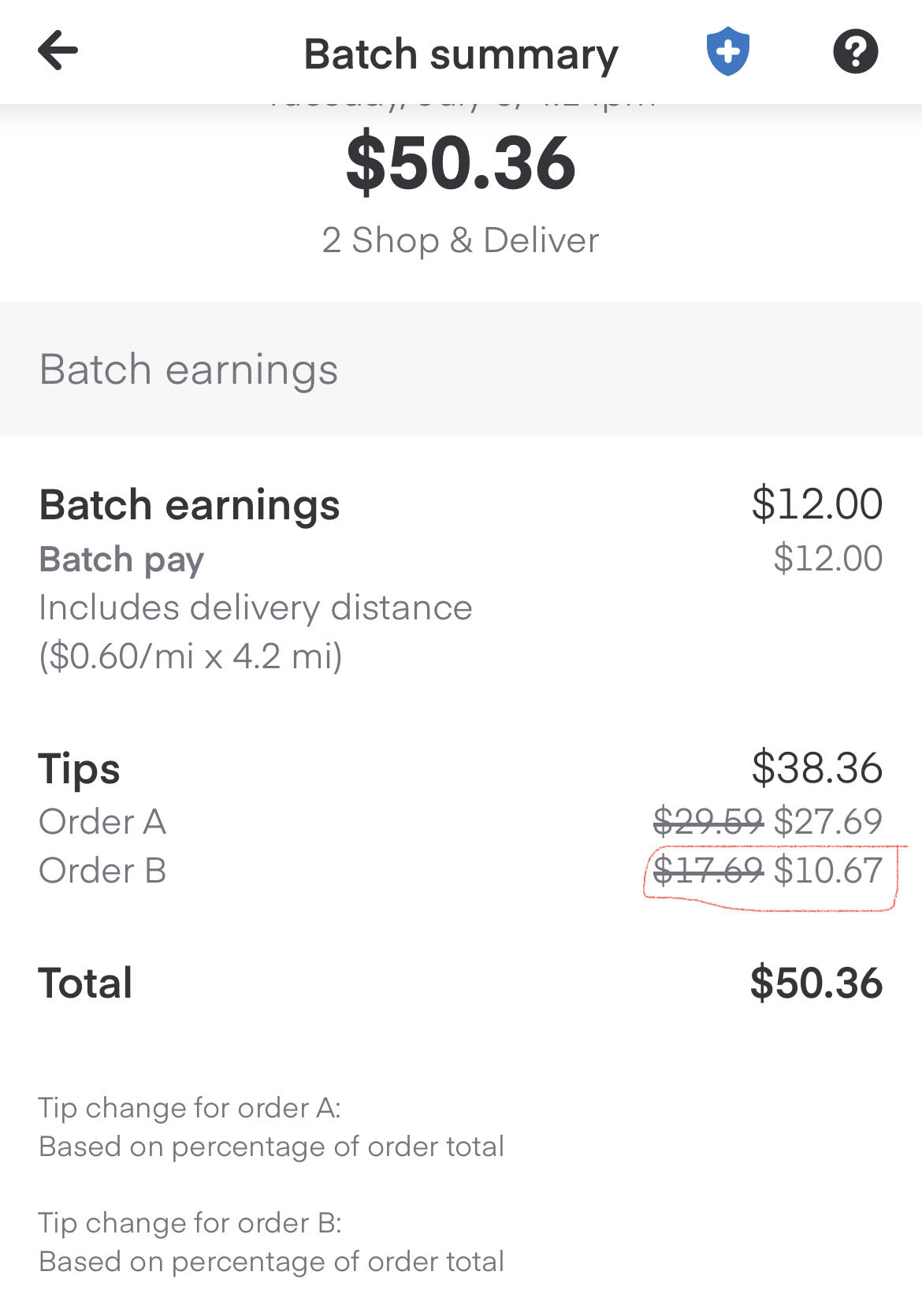
Task: Tap the gray Batch earnings section header
Action: pos(188,369)
